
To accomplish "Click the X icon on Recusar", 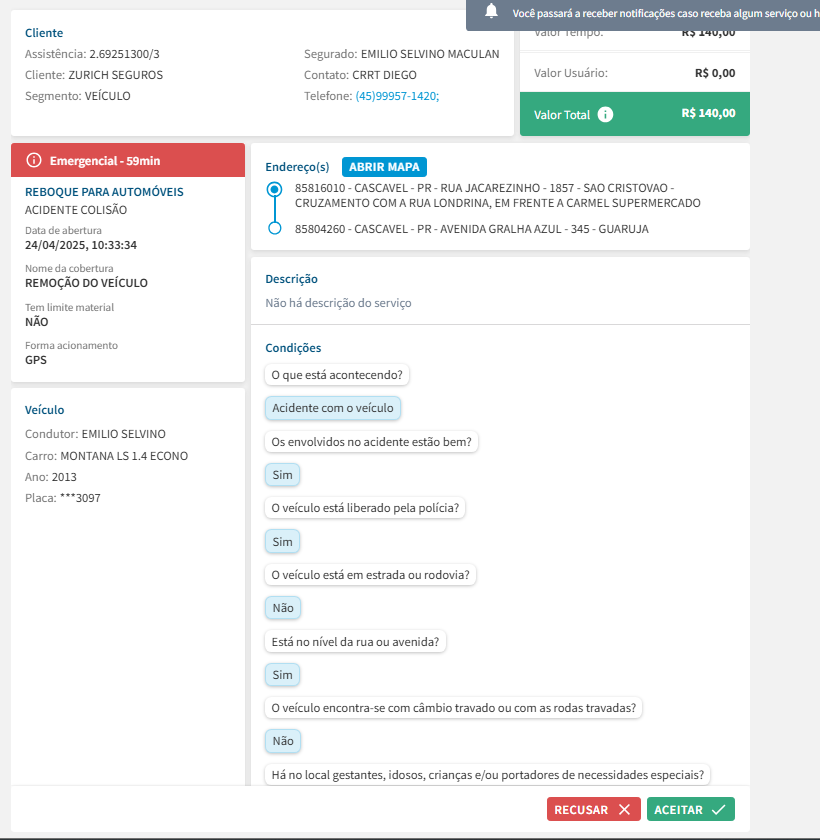I will coord(624,810).
